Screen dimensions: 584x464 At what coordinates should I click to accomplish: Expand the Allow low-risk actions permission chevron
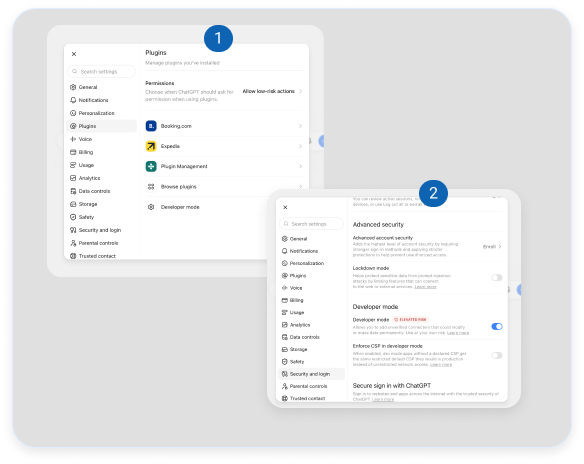pyautogui.click(x=300, y=91)
